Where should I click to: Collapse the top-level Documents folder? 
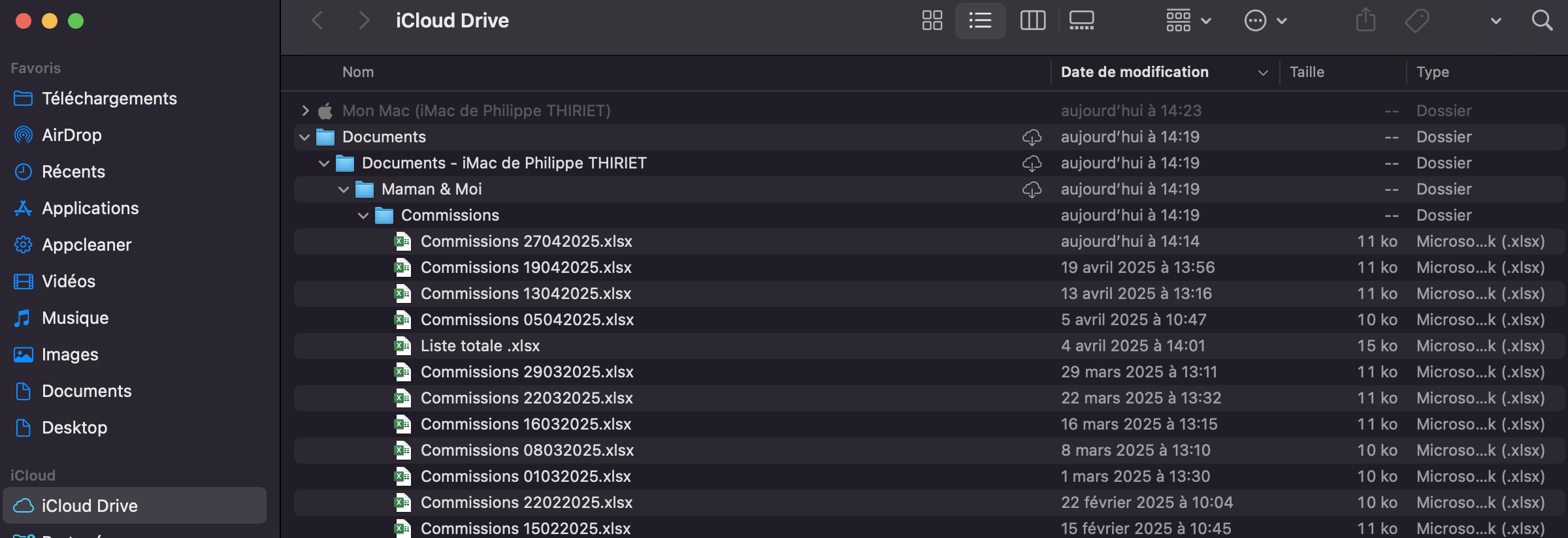coord(304,137)
